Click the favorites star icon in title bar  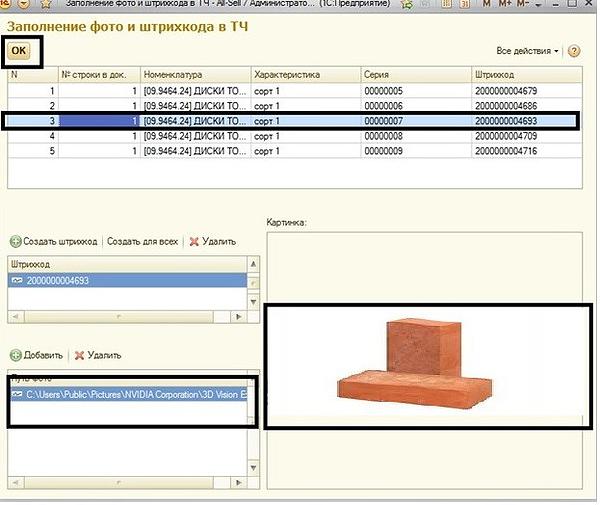tap(45, 6)
